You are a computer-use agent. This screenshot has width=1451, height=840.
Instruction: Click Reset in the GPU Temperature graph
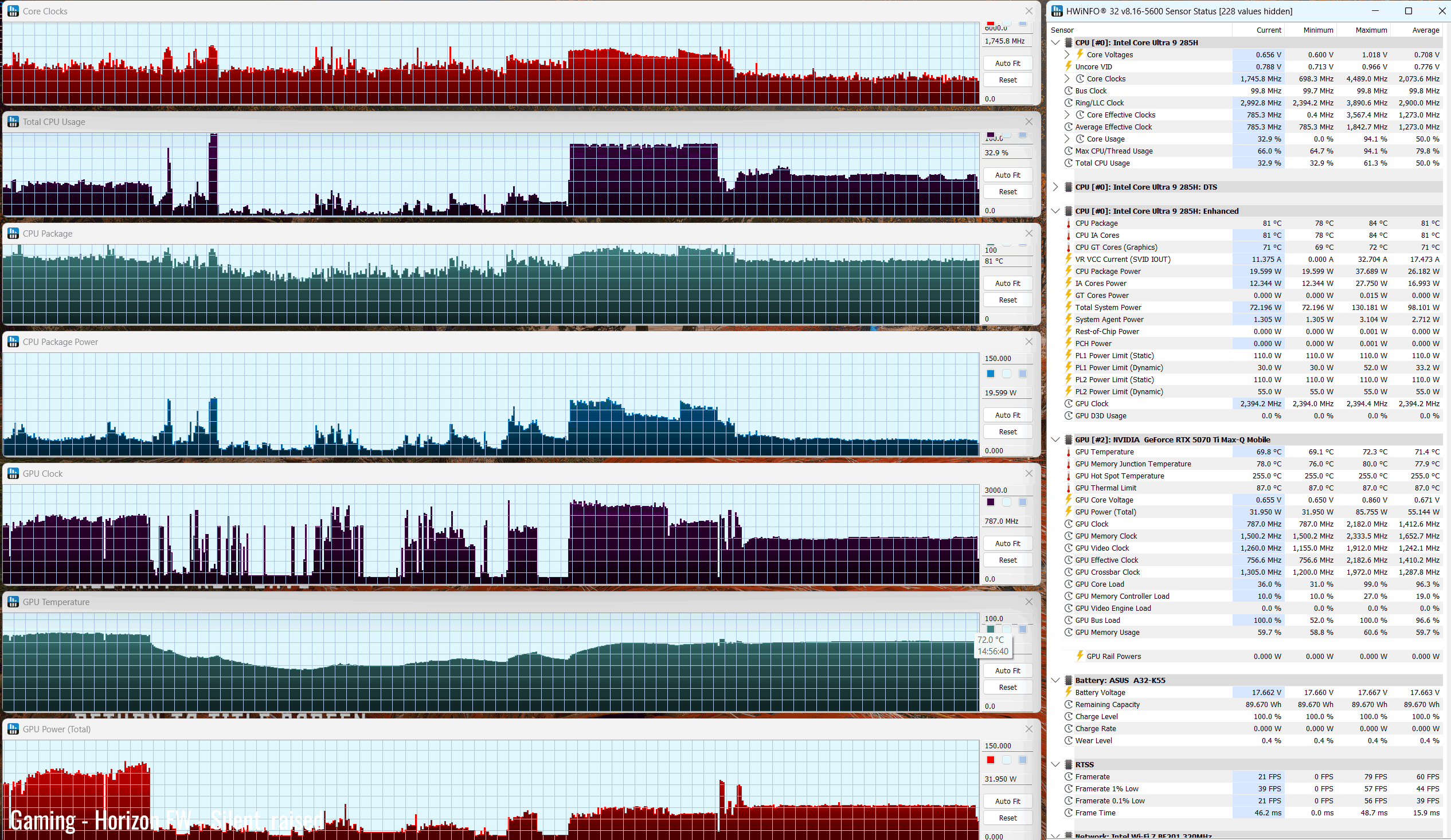pos(1007,687)
